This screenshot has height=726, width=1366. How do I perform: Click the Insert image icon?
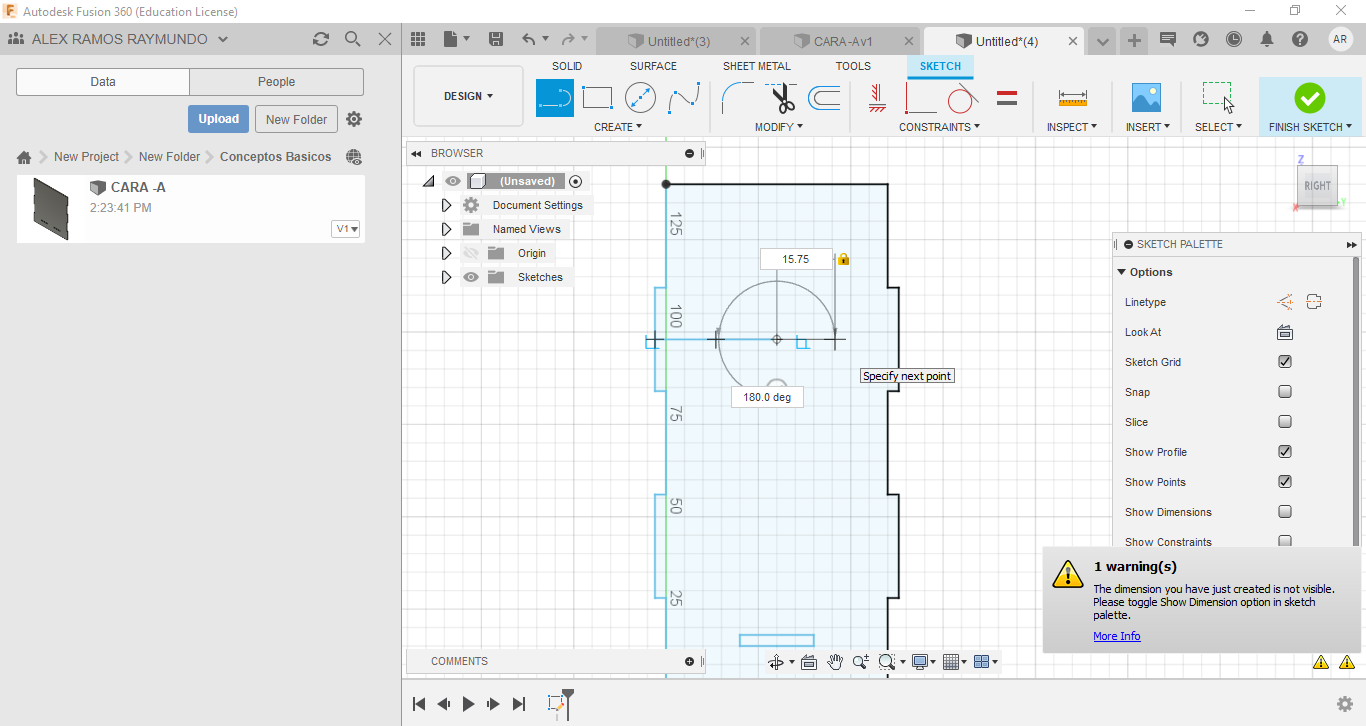pos(1146,98)
